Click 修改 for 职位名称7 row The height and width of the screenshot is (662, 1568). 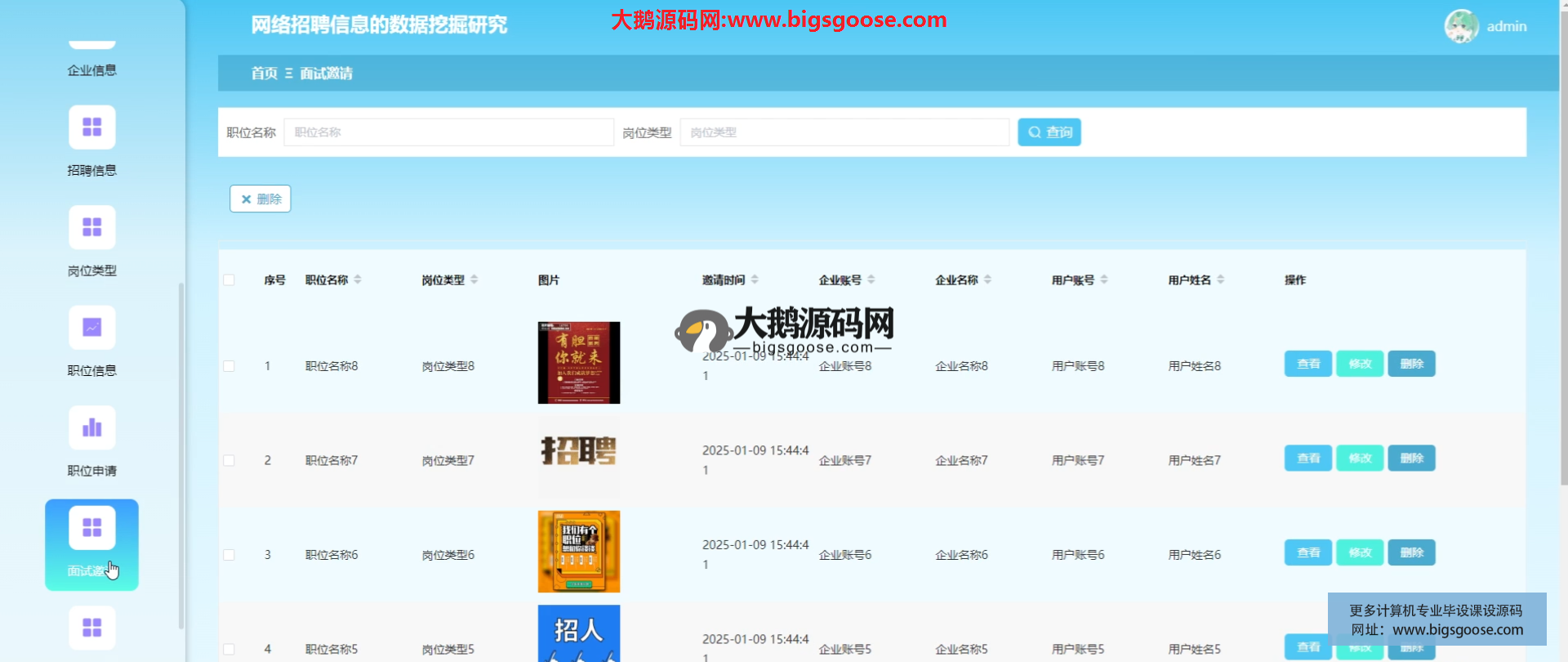[x=1359, y=458]
